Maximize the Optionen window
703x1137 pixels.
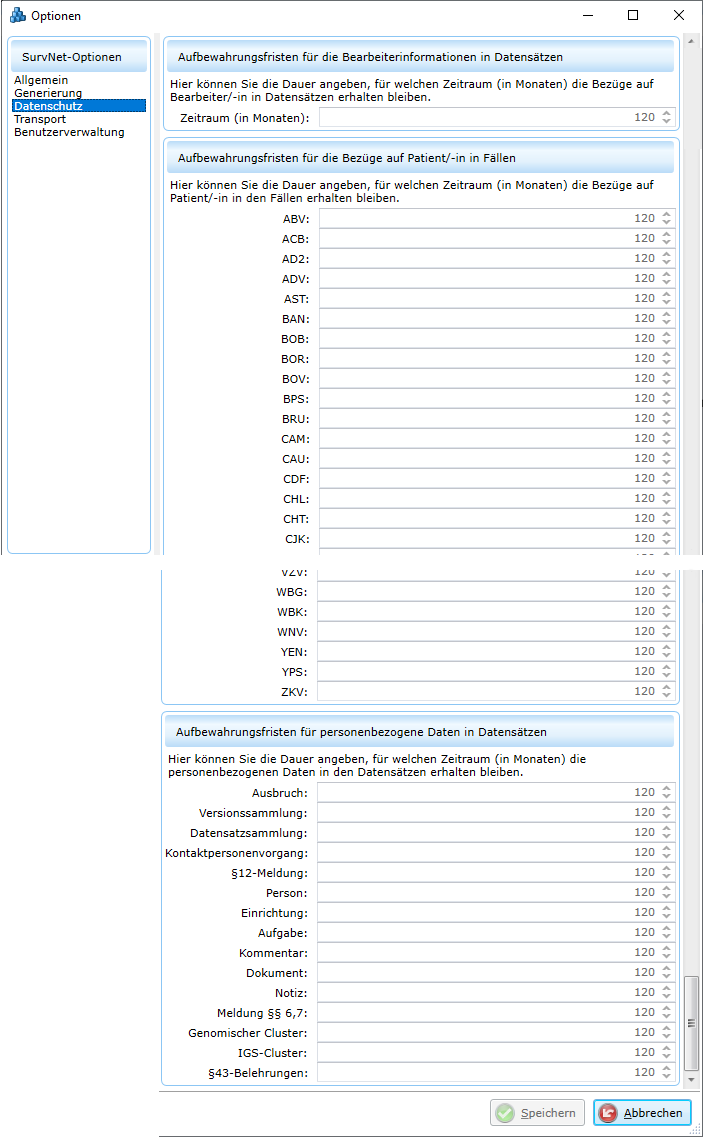(633, 15)
